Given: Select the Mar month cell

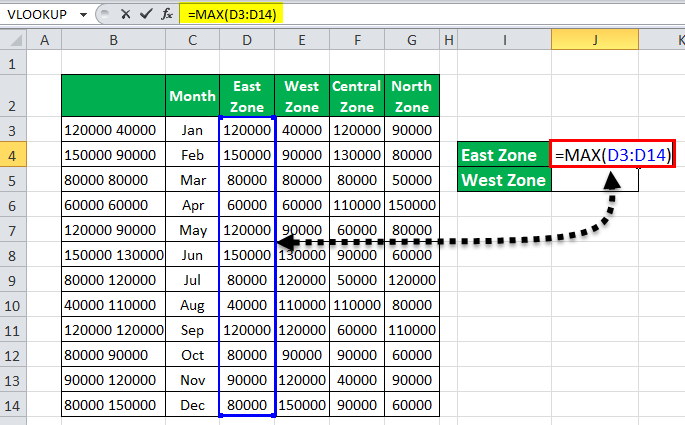Looking at the screenshot, I should point(192,180).
